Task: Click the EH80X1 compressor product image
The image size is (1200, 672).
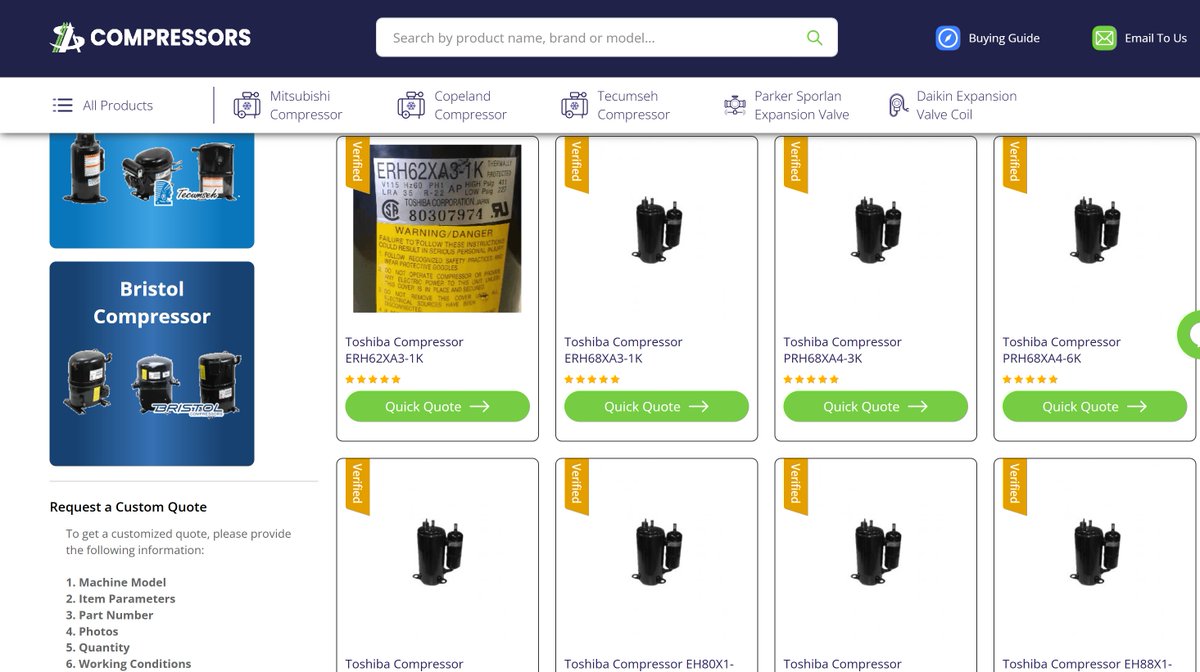Action: pyautogui.click(x=656, y=551)
